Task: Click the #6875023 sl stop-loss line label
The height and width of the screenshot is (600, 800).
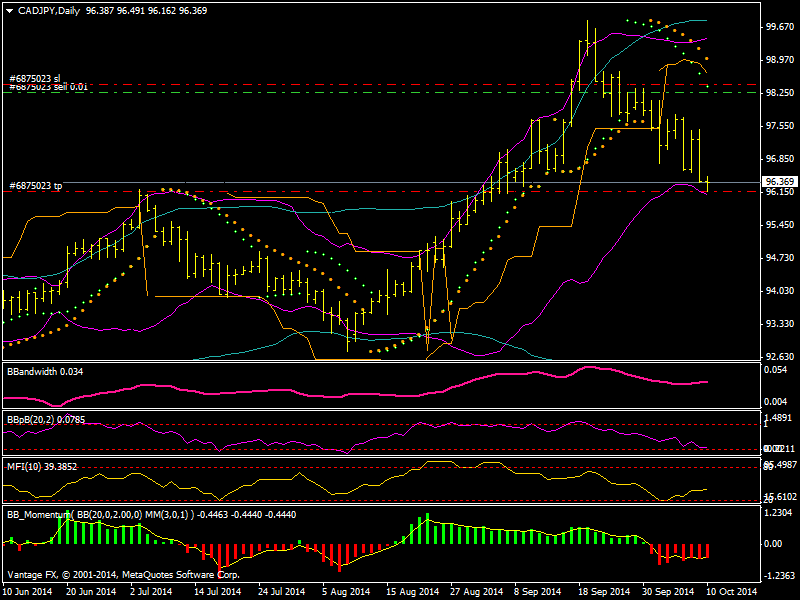Action: pos(35,79)
